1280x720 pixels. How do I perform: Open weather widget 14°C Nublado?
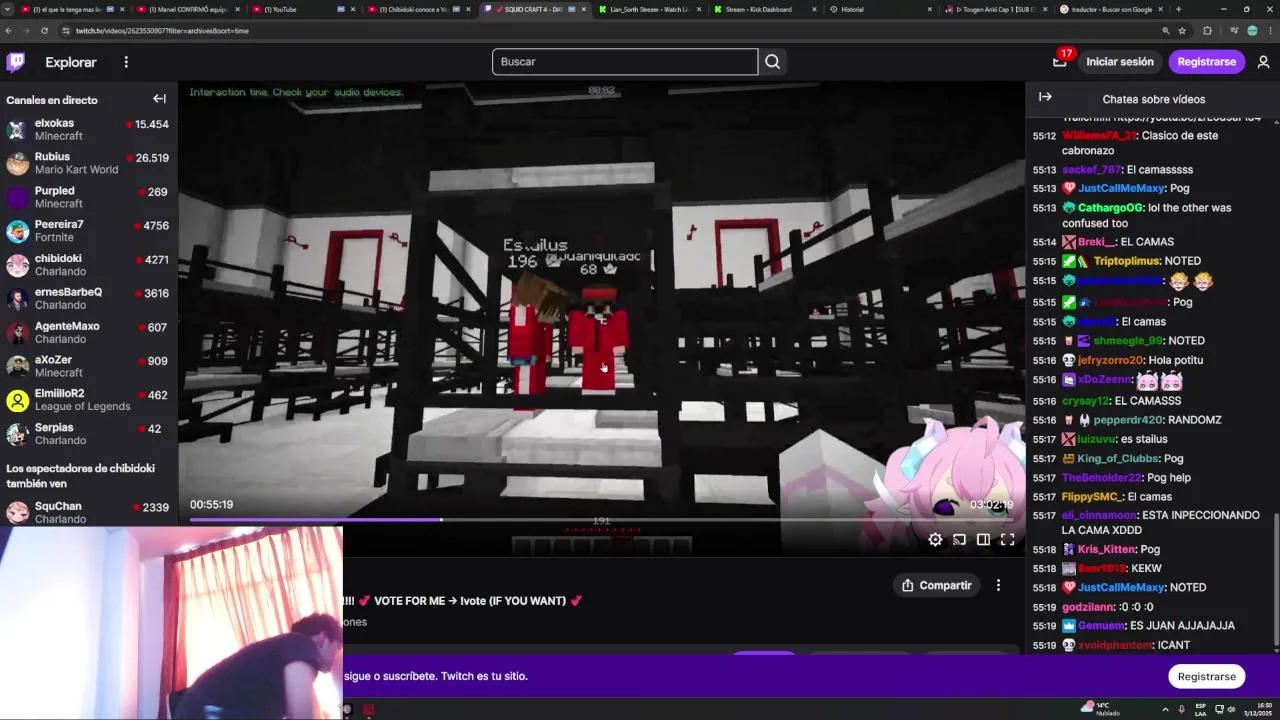click(1102, 709)
